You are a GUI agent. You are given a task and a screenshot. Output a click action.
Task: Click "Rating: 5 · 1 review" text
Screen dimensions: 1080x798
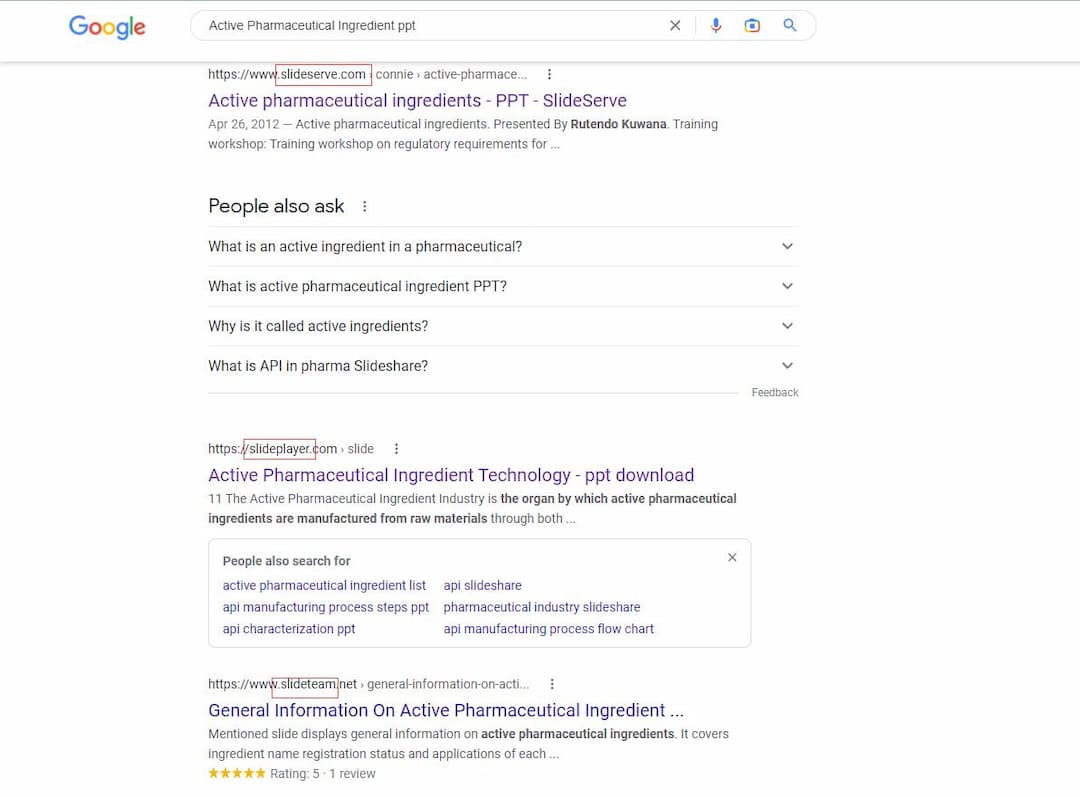click(x=322, y=774)
